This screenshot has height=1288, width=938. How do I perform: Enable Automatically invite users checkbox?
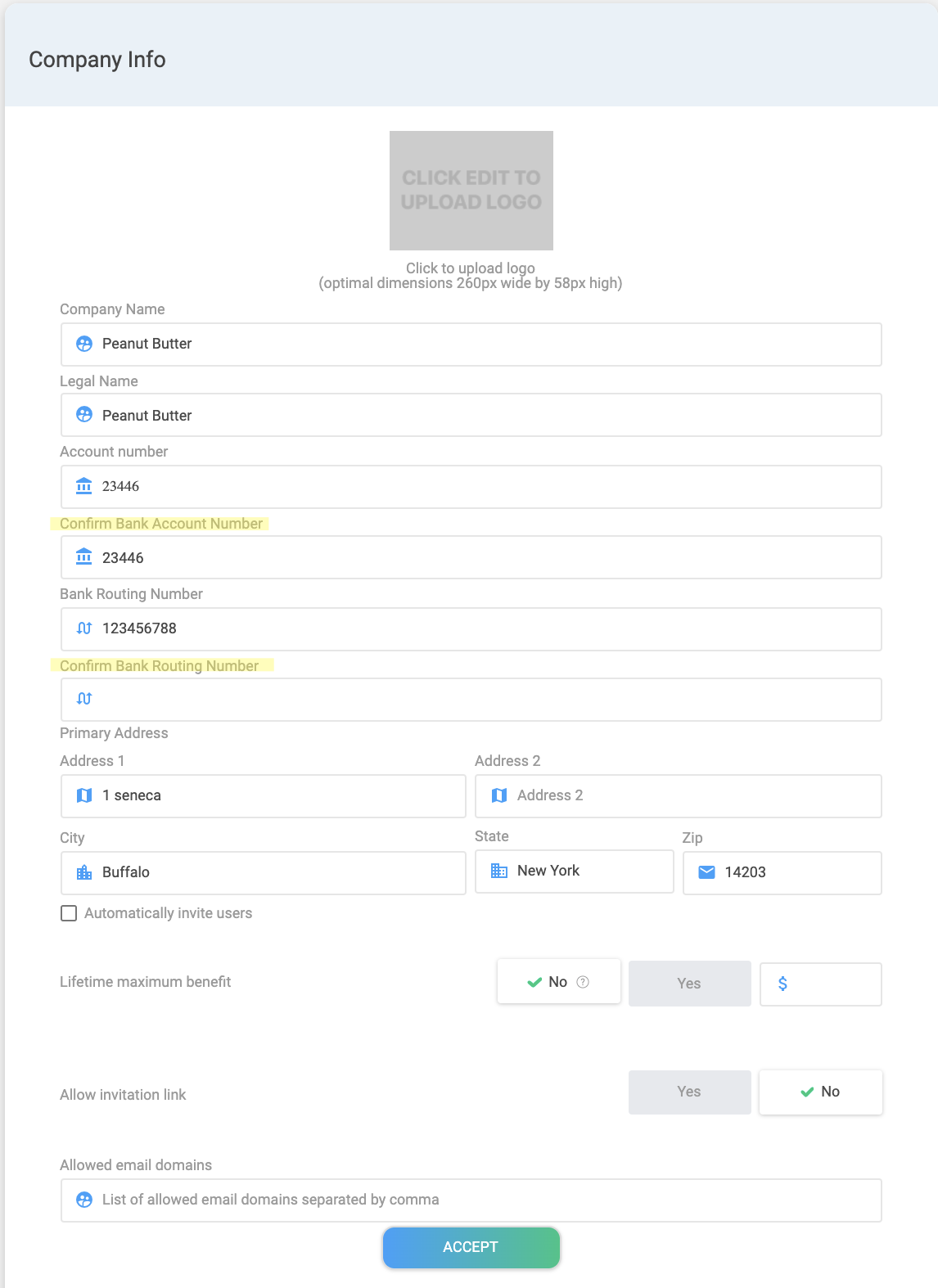pyautogui.click(x=70, y=913)
